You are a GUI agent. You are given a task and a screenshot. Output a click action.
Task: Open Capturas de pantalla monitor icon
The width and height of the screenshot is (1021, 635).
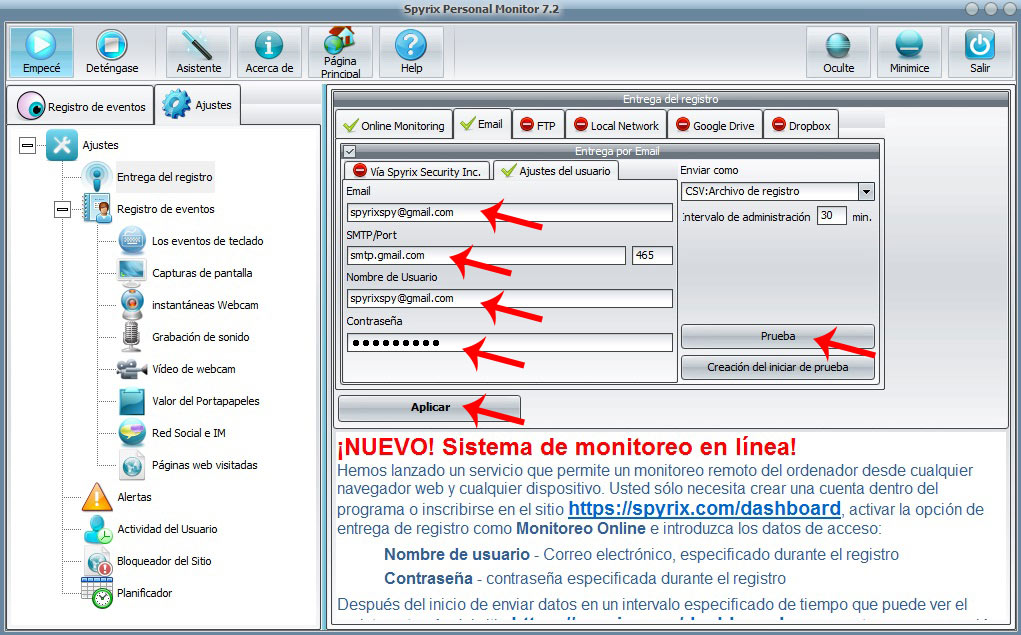click(132, 272)
